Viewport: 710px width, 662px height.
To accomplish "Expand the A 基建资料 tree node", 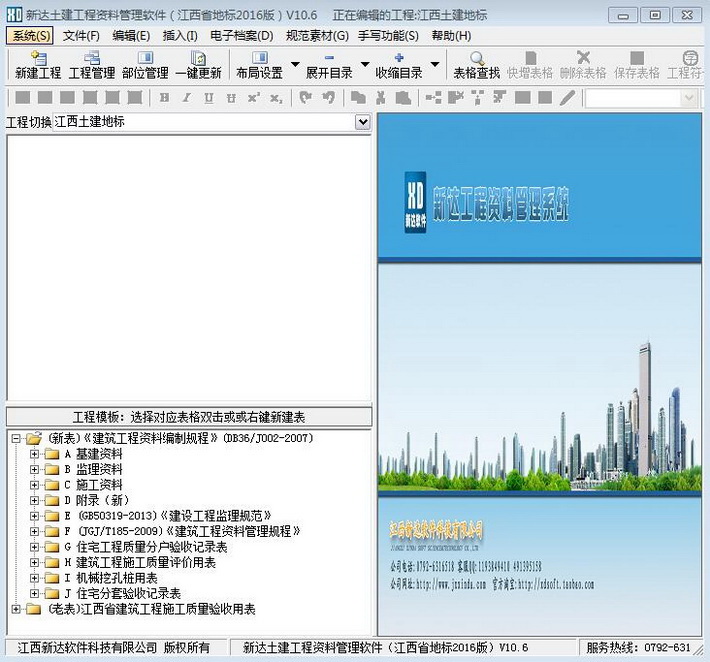I will click(34, 454).
